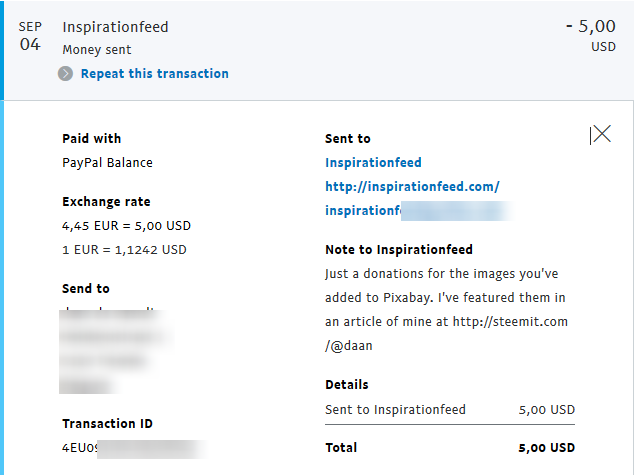Click the partially hidden inspirationfeed email link
This screenshot has width=634, height=475.
[418, 211]
